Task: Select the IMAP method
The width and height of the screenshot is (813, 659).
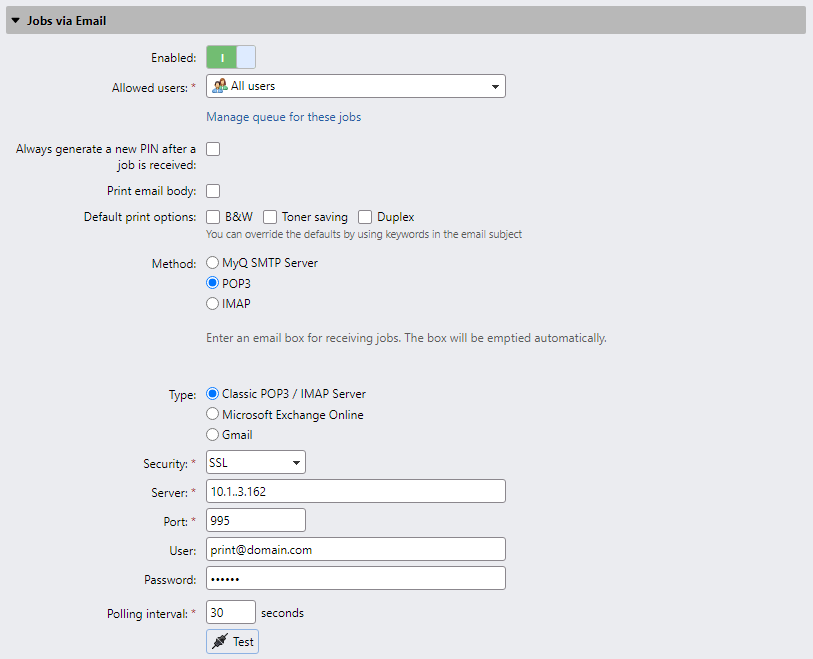Action: click(x=211, y=303)
